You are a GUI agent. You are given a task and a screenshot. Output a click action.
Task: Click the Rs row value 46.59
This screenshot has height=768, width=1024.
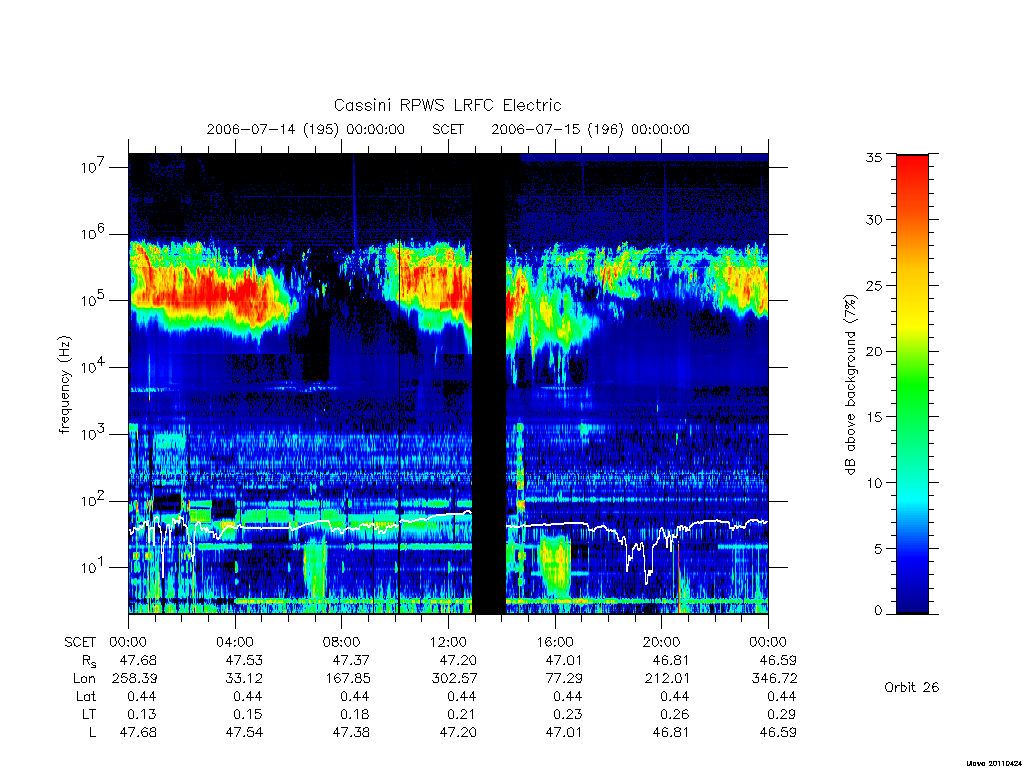[778, 660]
